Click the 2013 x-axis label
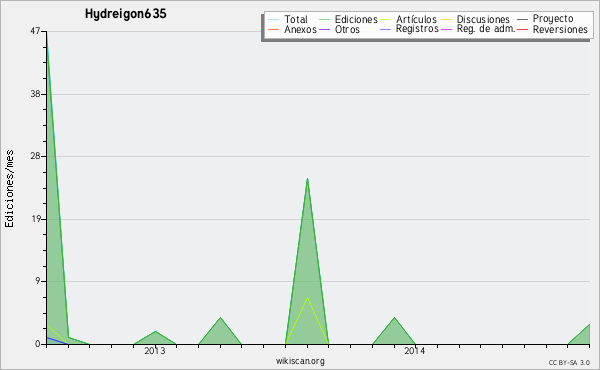The image size is (600, 370). pos(155,351)
